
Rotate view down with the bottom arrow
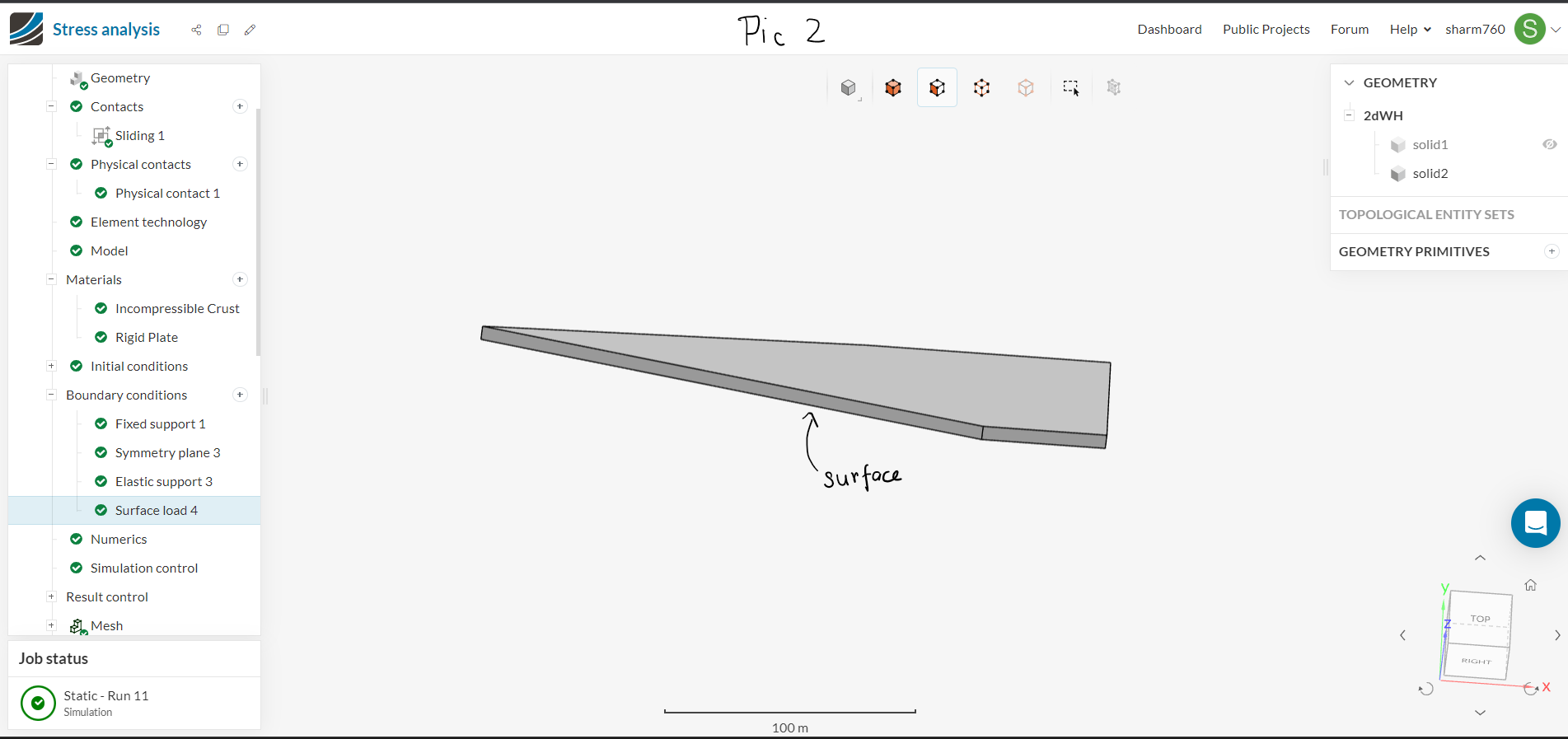click(x=1481, y=713)
